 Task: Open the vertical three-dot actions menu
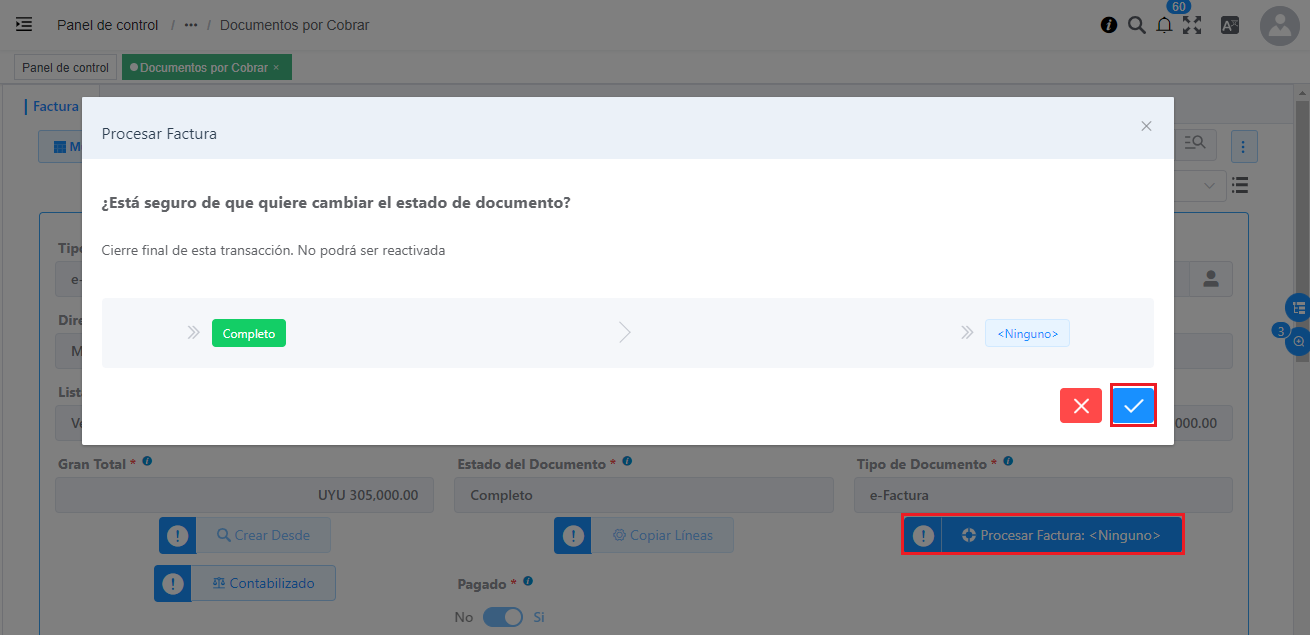tap(1243, 146)
